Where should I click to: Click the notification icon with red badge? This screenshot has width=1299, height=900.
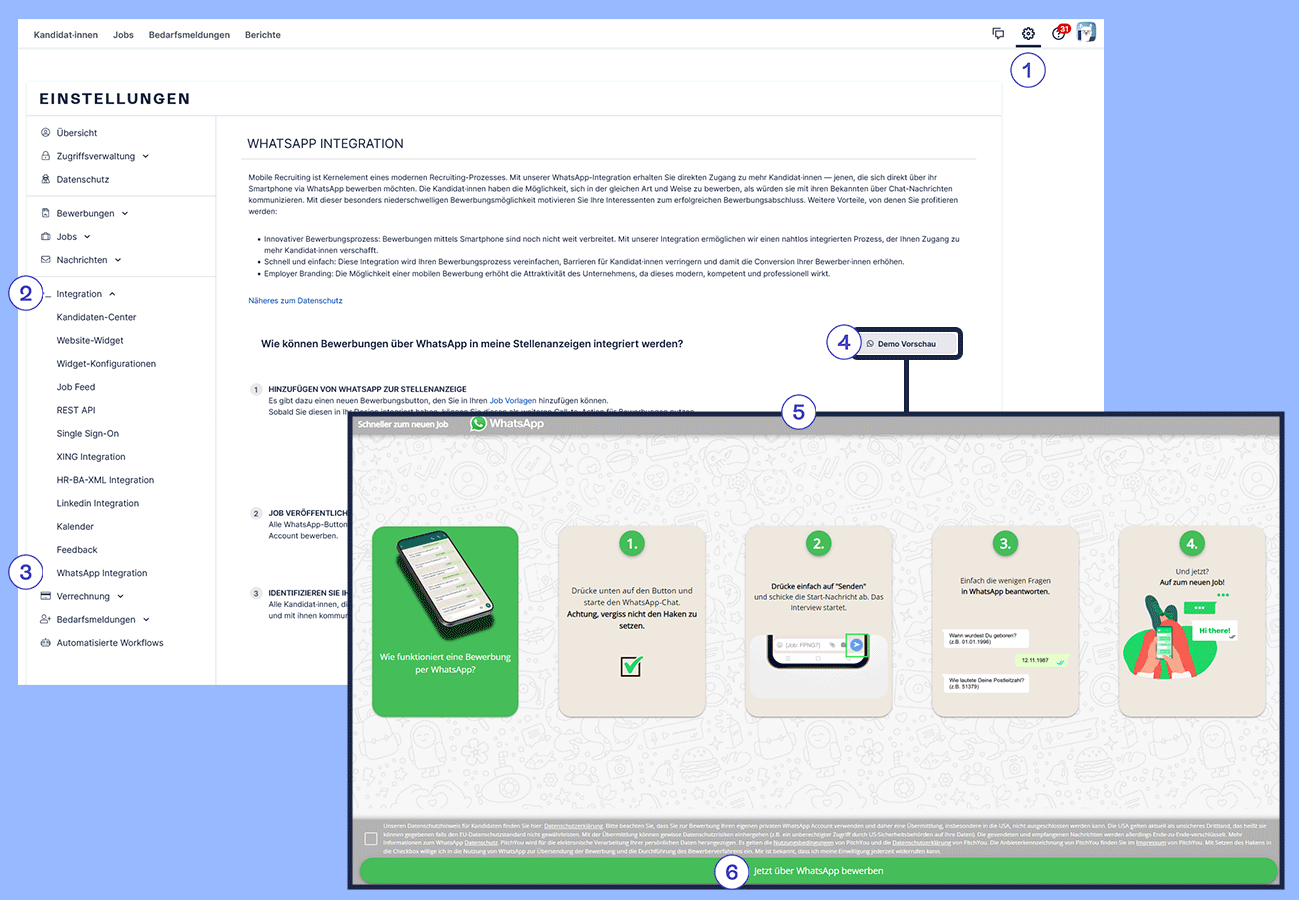click(x=1059, y=34)
